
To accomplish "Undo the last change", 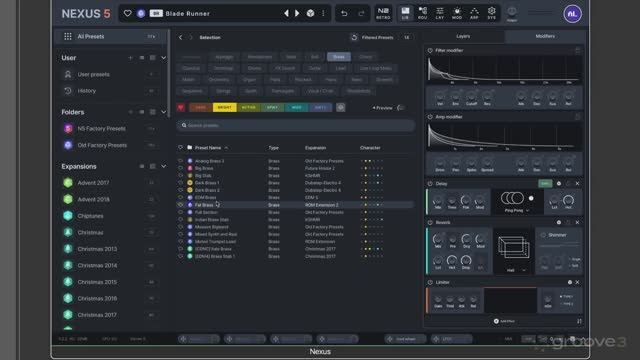I will point(344,13).
